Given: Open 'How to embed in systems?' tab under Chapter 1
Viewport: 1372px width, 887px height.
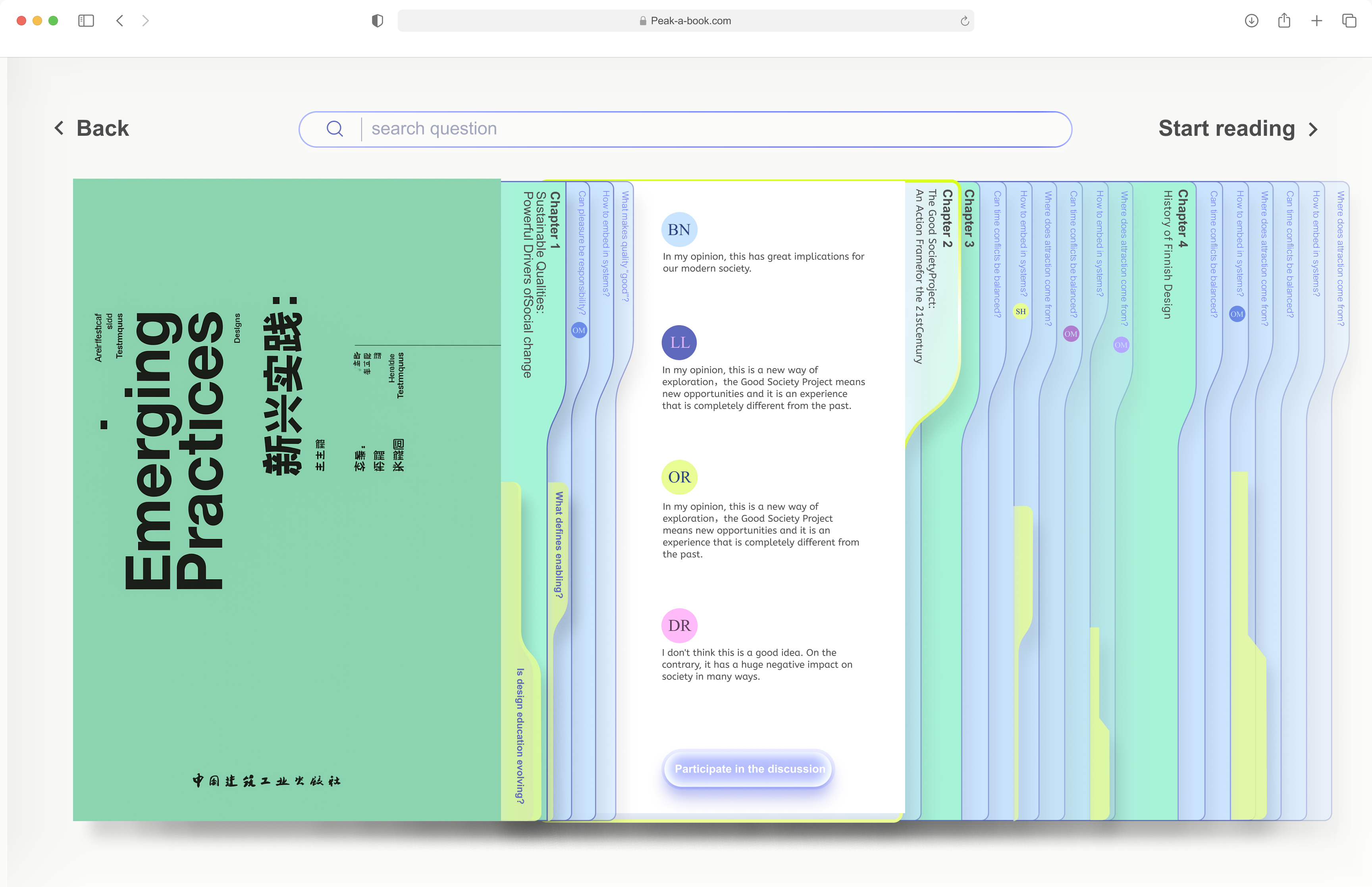Looking at the screenshot, I should coord(606,244).
